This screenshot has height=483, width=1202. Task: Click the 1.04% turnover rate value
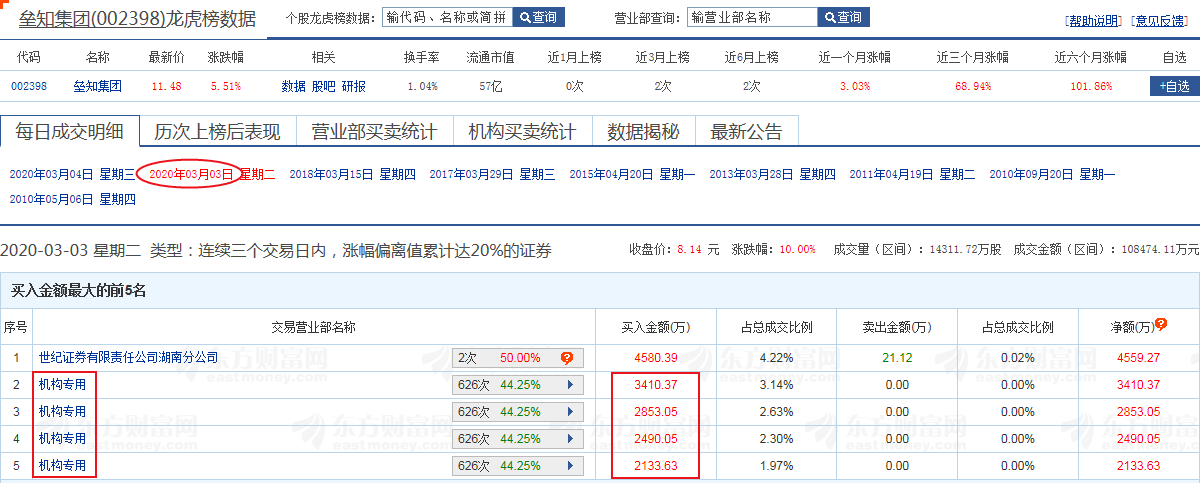(422, 86)
